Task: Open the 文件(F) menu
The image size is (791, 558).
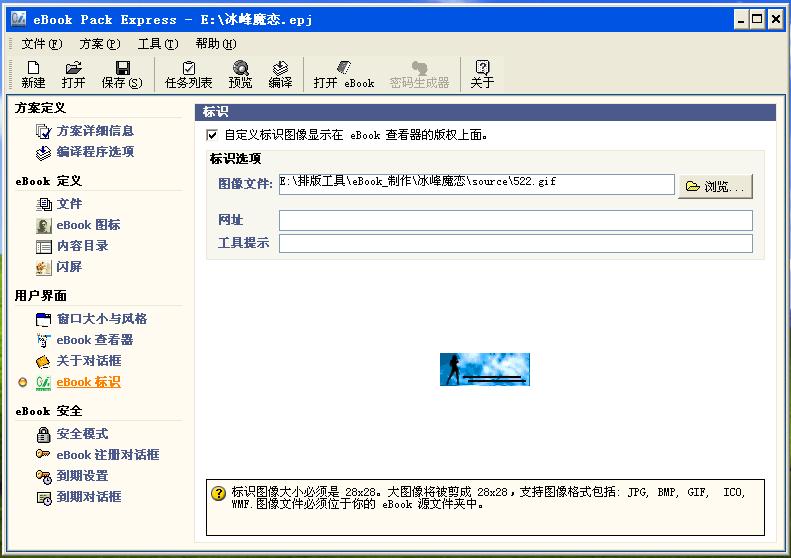Action: [x=41, y=44]
